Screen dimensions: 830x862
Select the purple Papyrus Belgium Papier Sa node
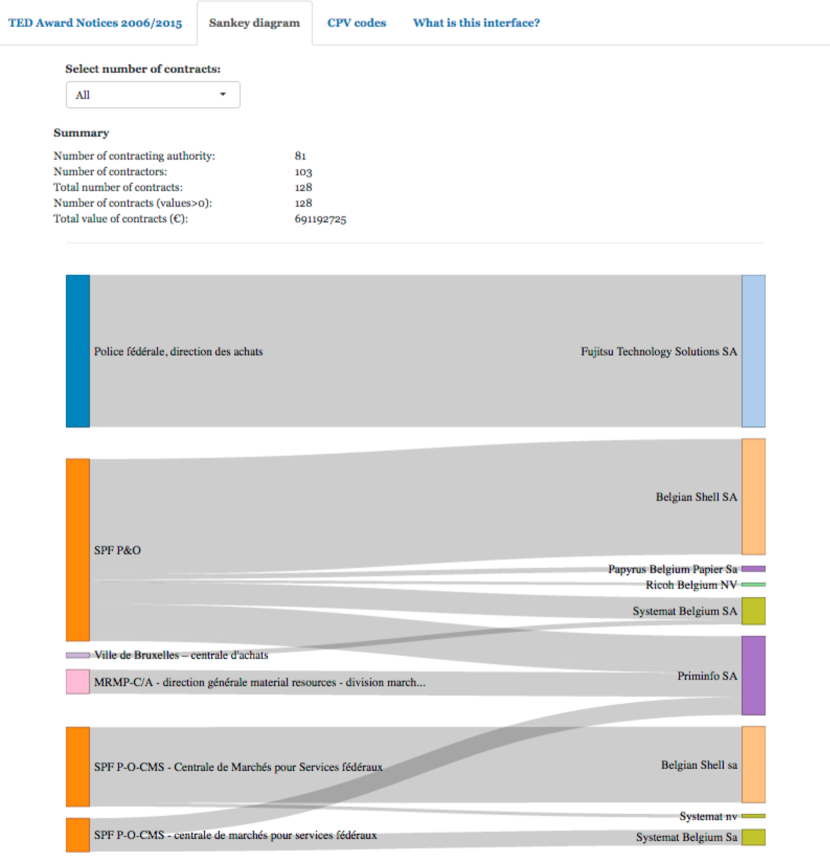pos(754,569)
